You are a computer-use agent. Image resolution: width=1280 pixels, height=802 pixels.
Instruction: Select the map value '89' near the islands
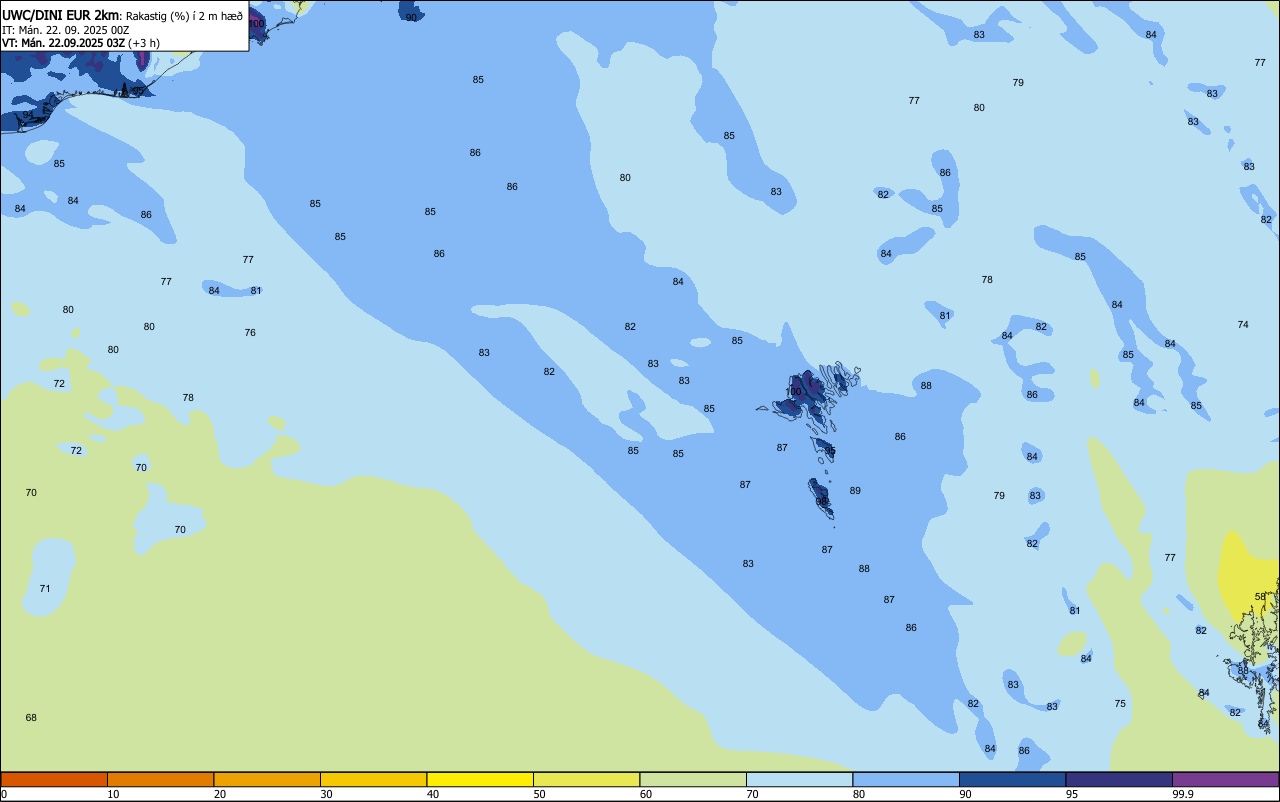click(855, 491)
